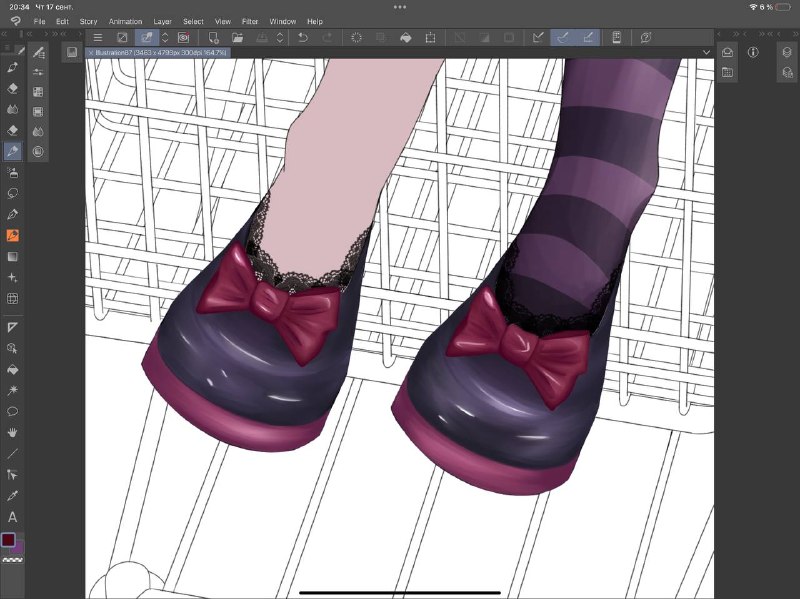Select the Hand move tool
800x599 pixels.
tap(13, 432)
